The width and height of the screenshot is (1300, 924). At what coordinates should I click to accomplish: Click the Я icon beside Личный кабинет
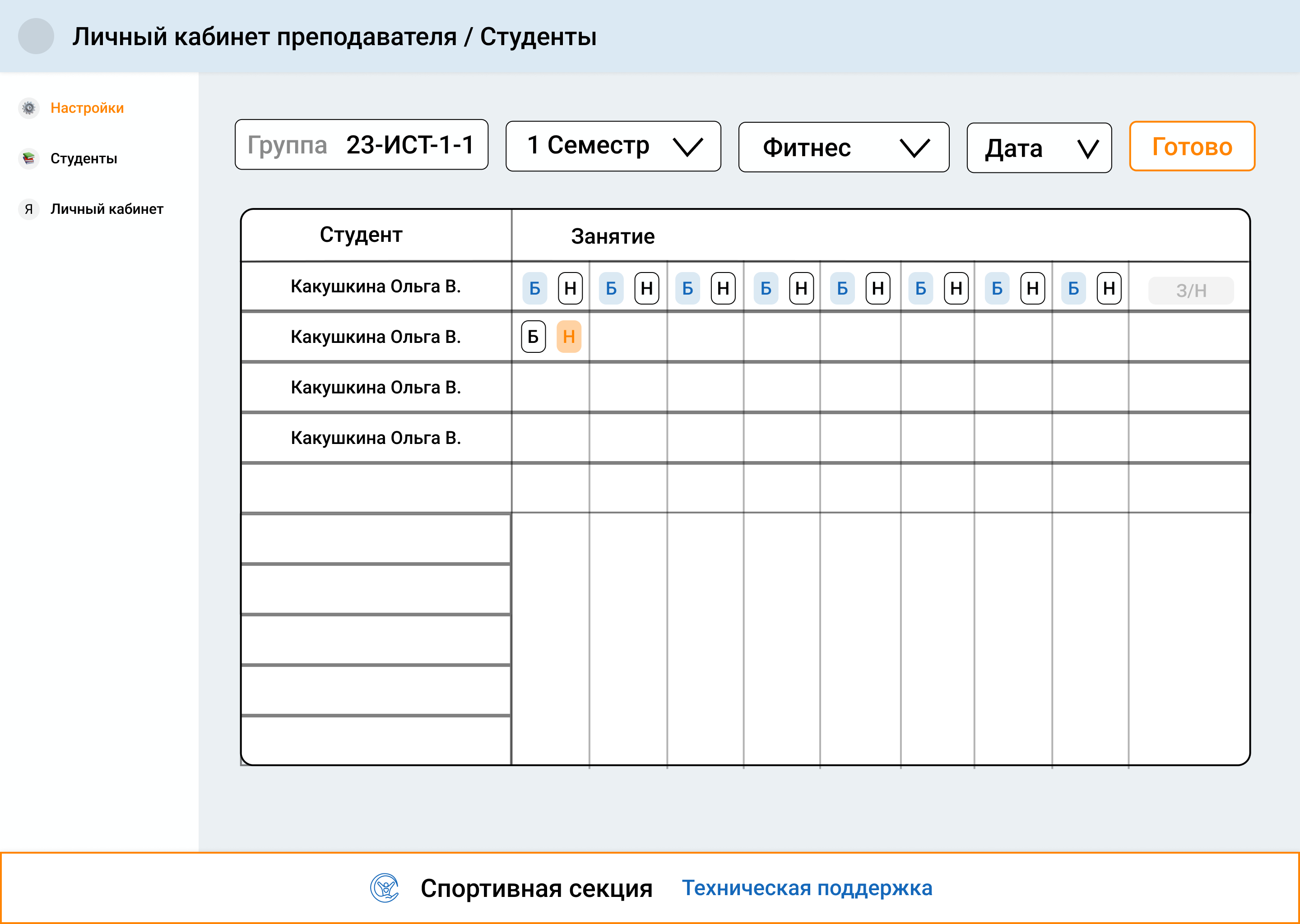(28, 209)
